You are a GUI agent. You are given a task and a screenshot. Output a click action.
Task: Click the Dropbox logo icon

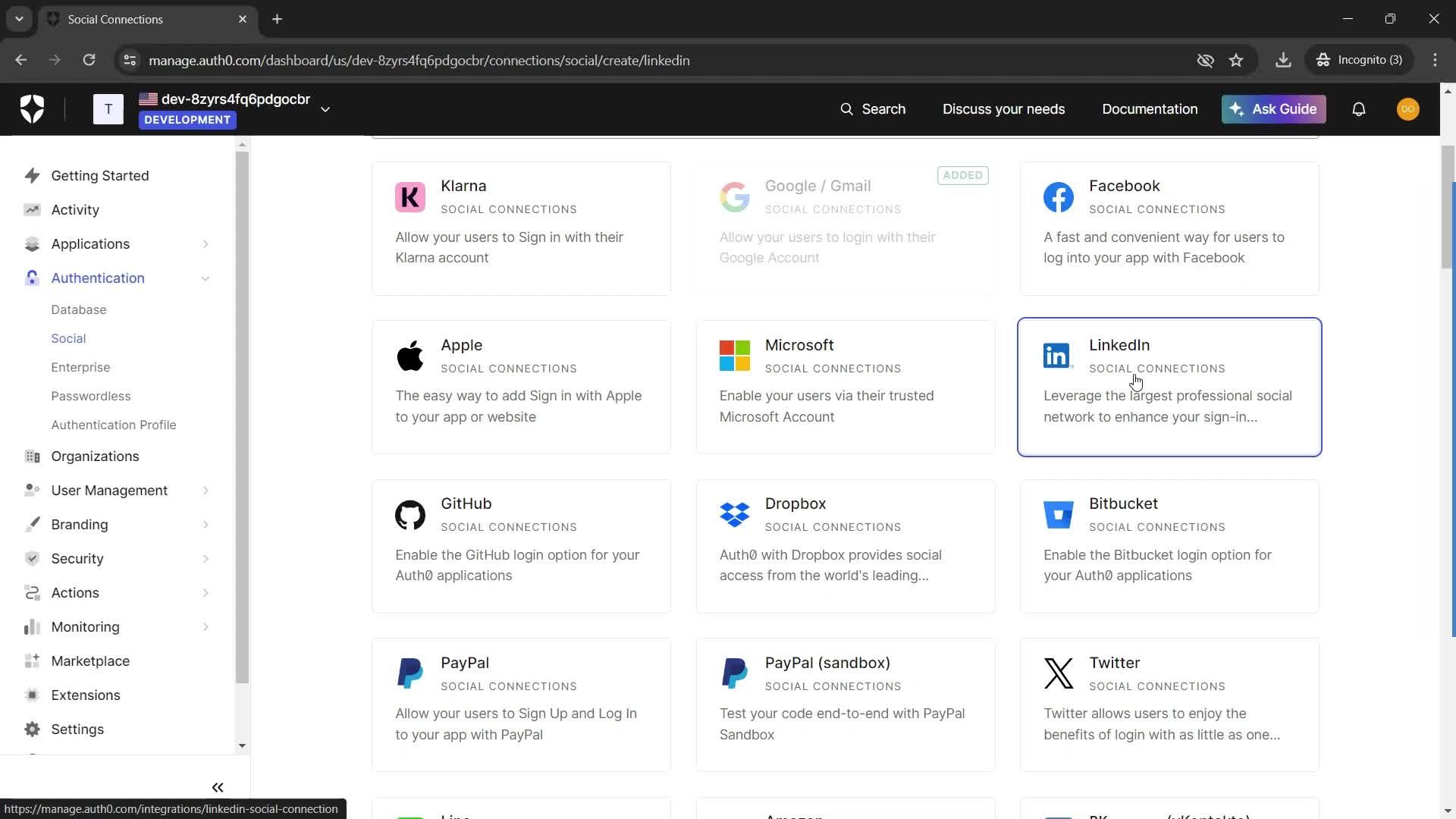click(x=735, y=515)
